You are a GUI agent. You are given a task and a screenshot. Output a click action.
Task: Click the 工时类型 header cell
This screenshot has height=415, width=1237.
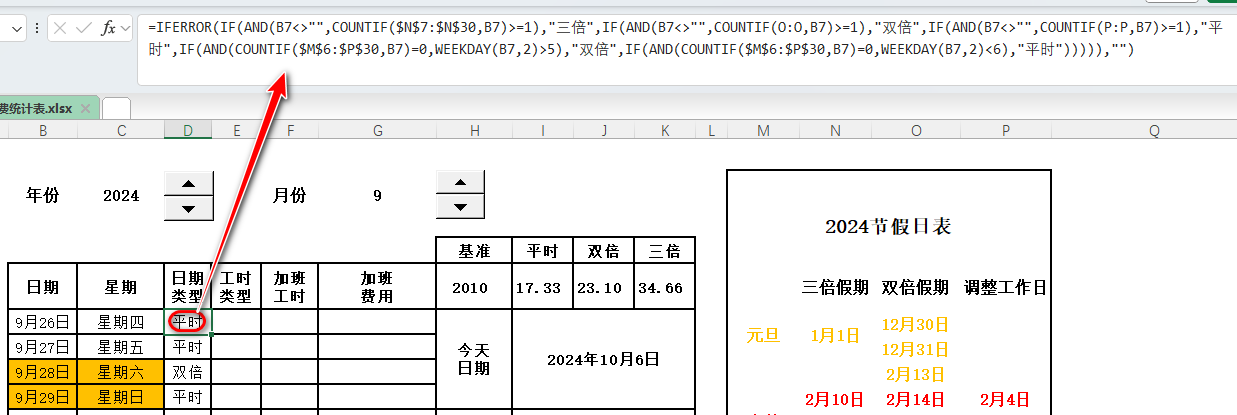(x=236, y=287)
